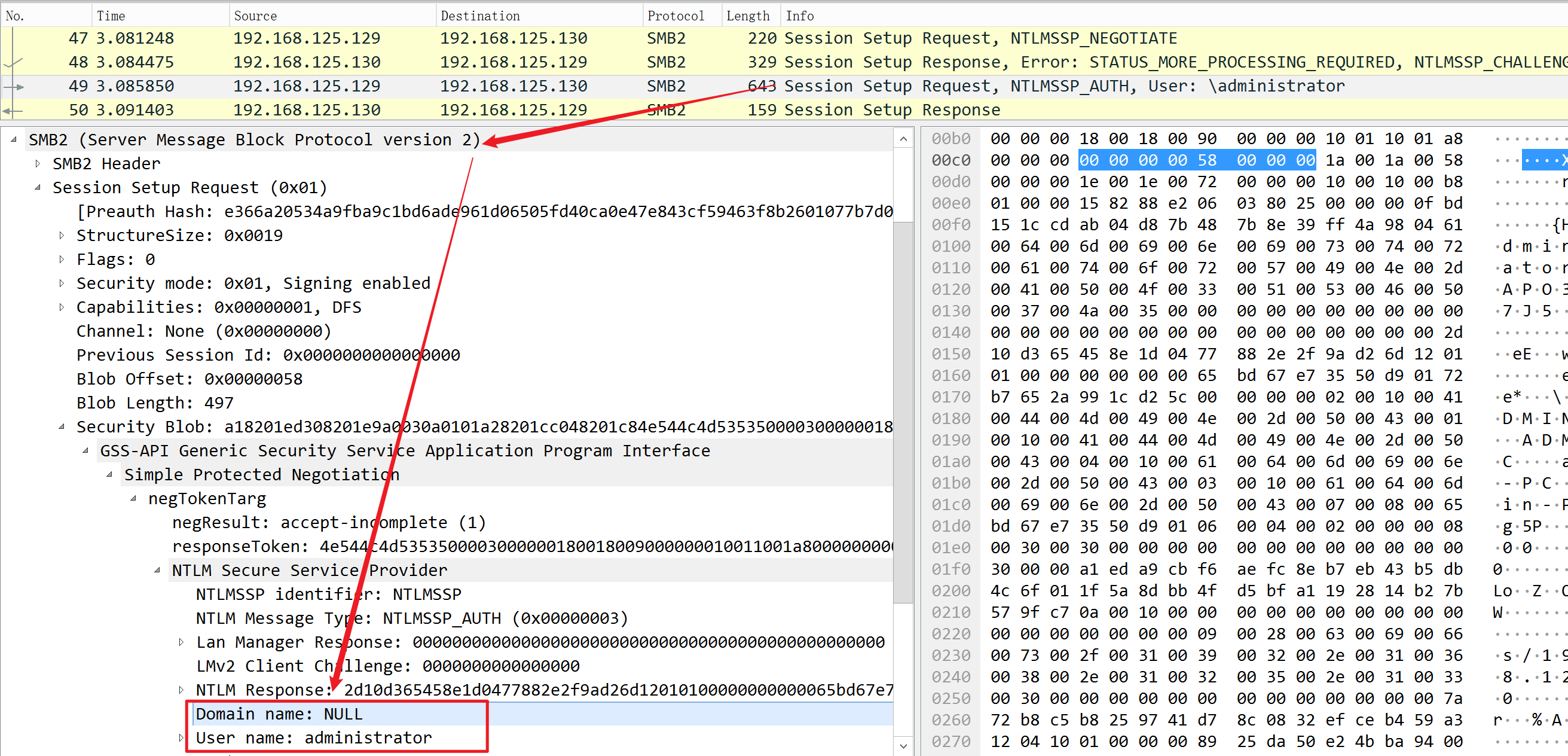Click hex offset 0270 row

(x=950, y=742)
